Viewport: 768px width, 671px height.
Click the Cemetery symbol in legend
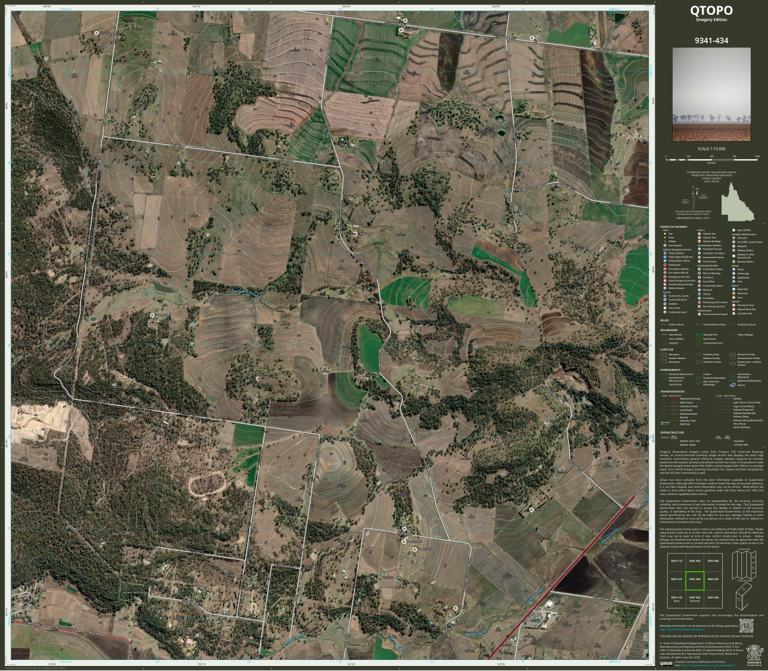(x=699, y=277)
